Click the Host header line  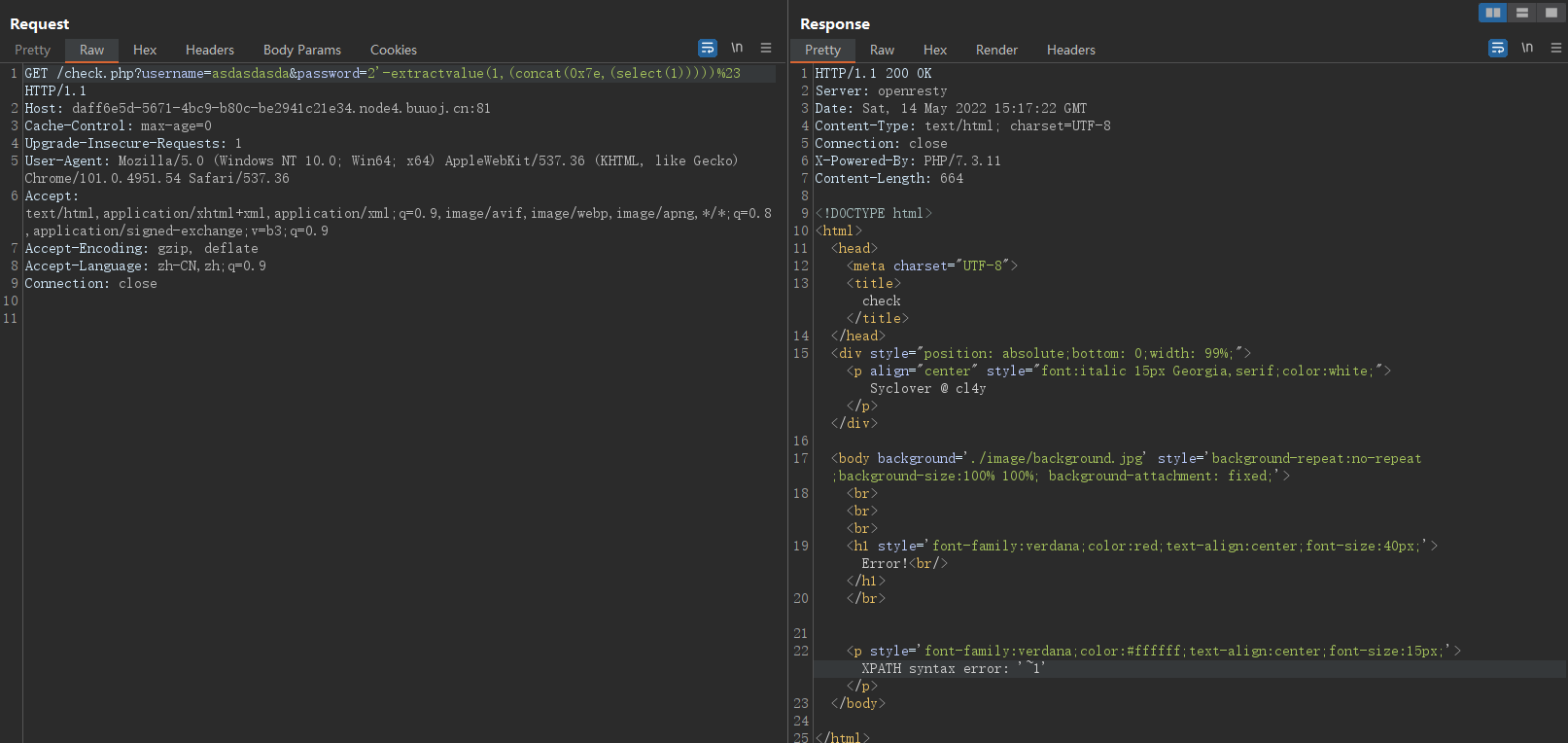[x=258, y=108]
